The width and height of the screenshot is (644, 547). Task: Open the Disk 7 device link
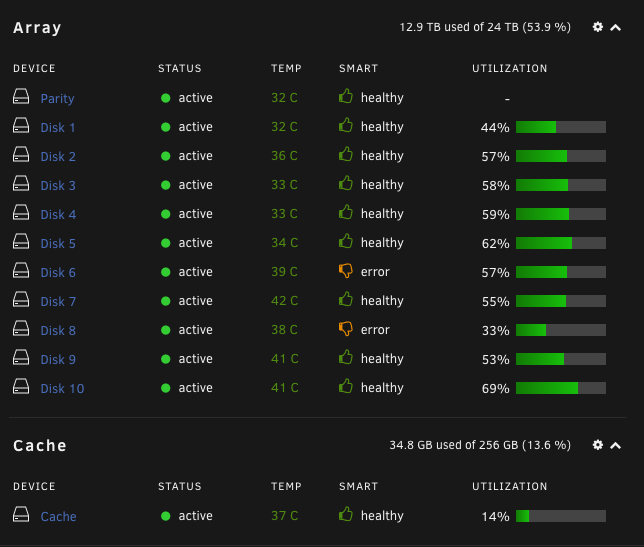click(58, 301)
